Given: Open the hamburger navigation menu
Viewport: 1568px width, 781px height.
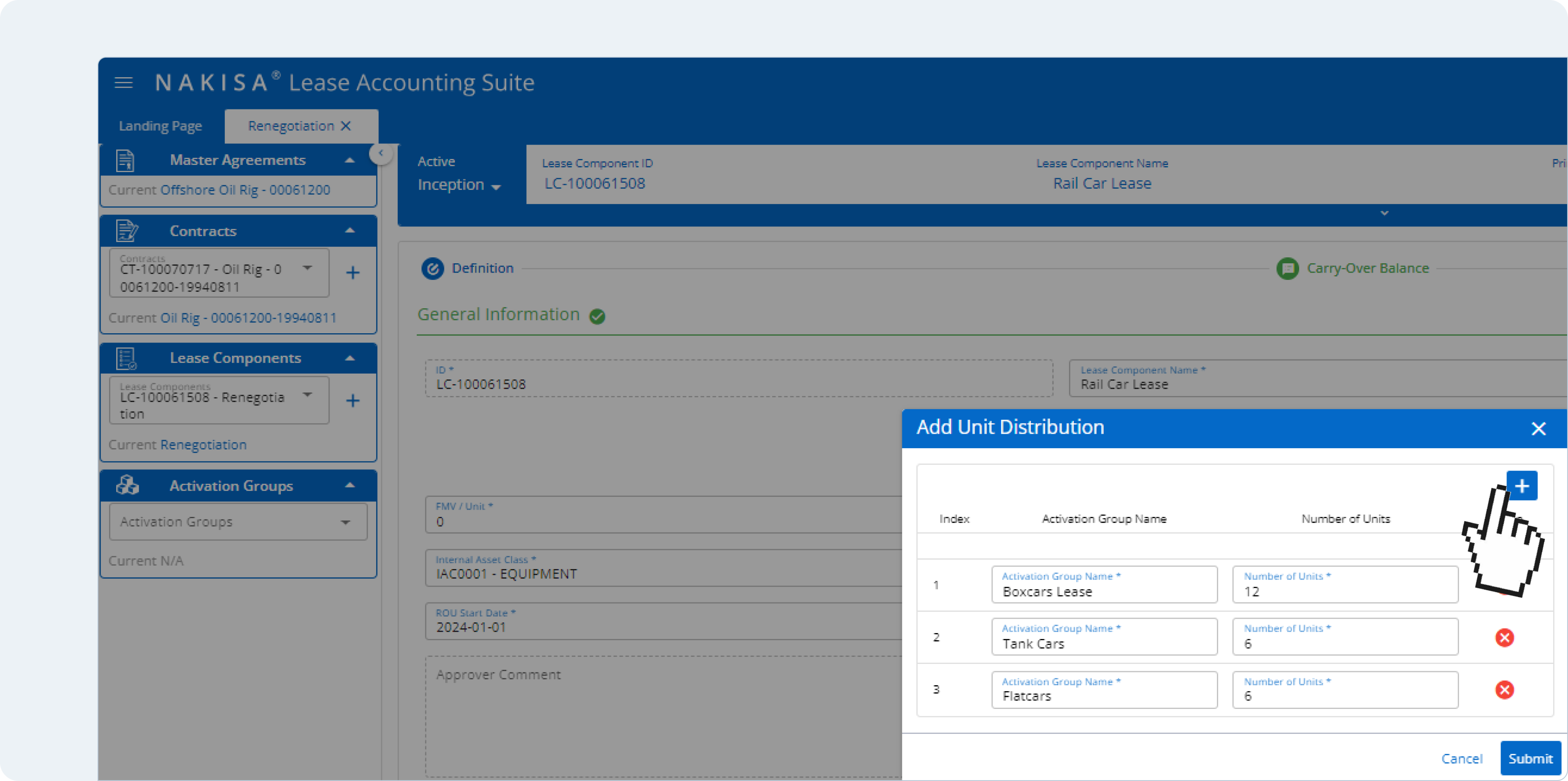Looking at the screenshot, I should 123,82.
